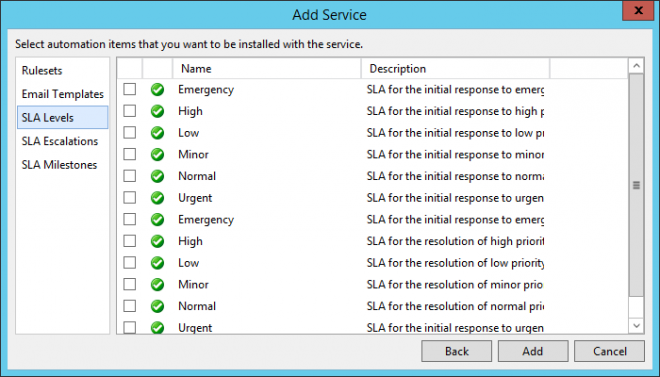
Task: Click green check icon for High resolution SLA
Action: click(x=157, y=241)
